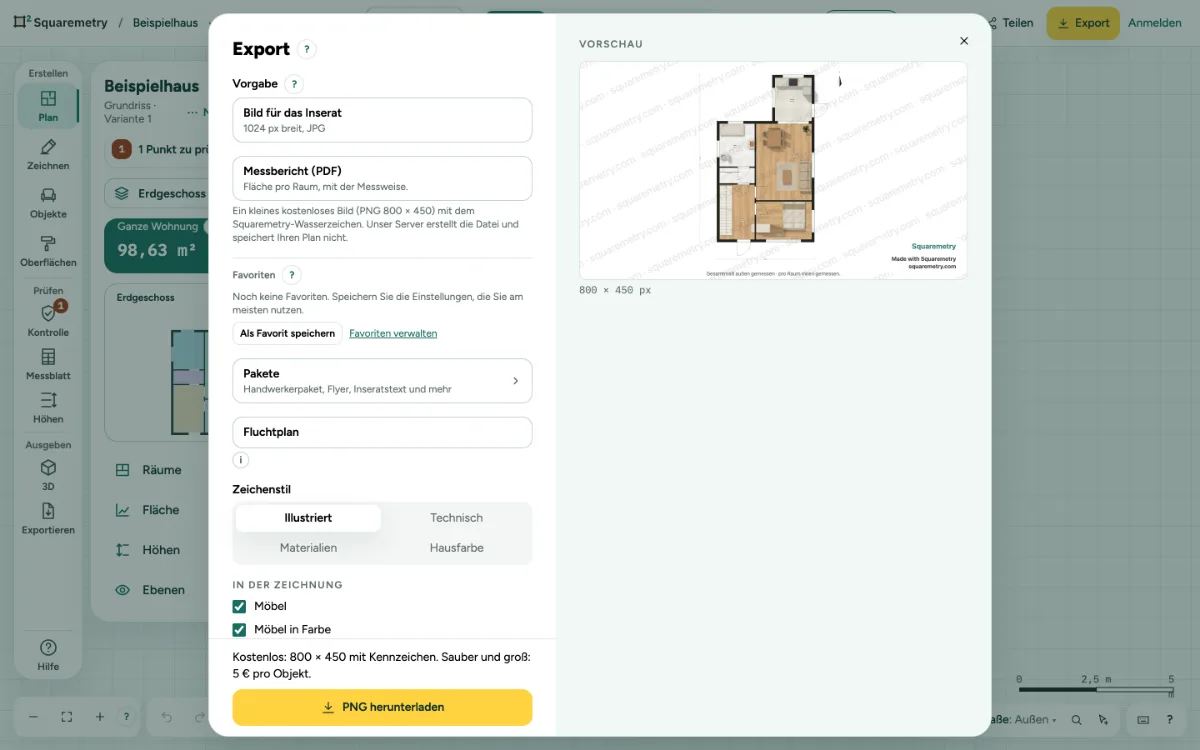The image size is (1200, 750).
Task: Click the search magnifier icon bottom right
Action: (x=1076, y=719)
